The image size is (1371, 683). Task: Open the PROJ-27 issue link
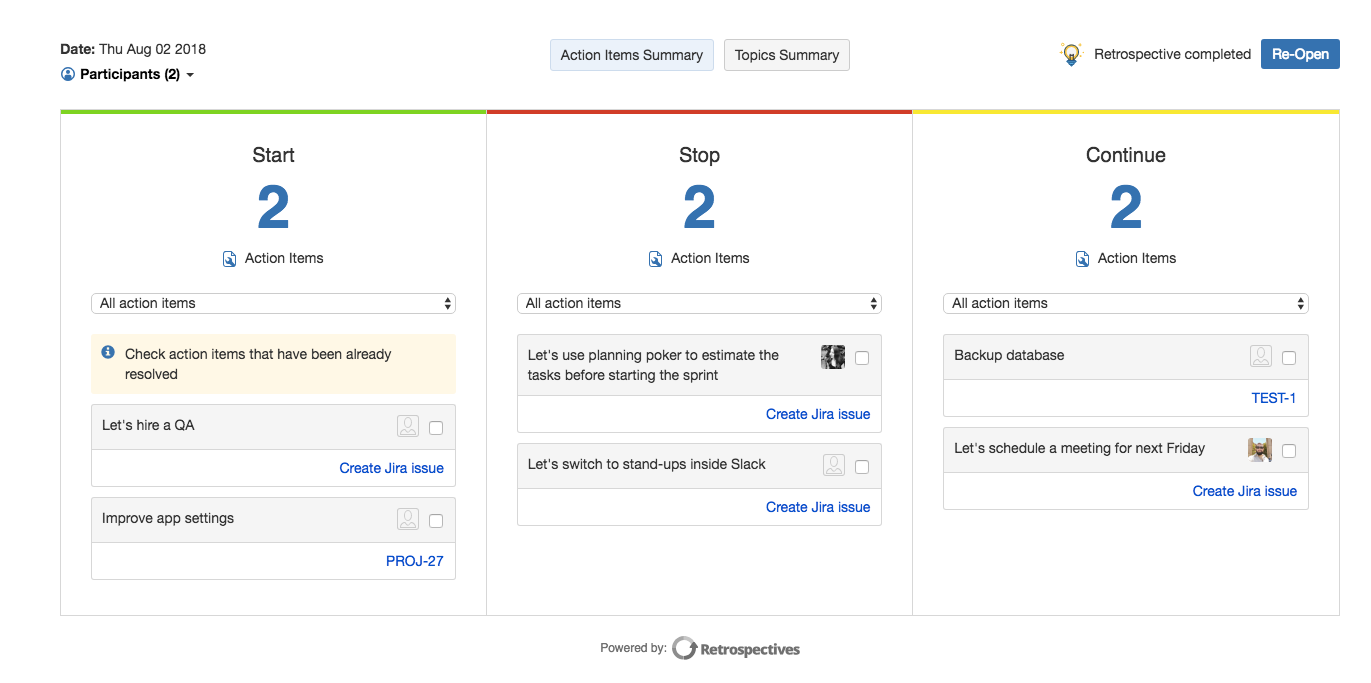pos(415,561)
